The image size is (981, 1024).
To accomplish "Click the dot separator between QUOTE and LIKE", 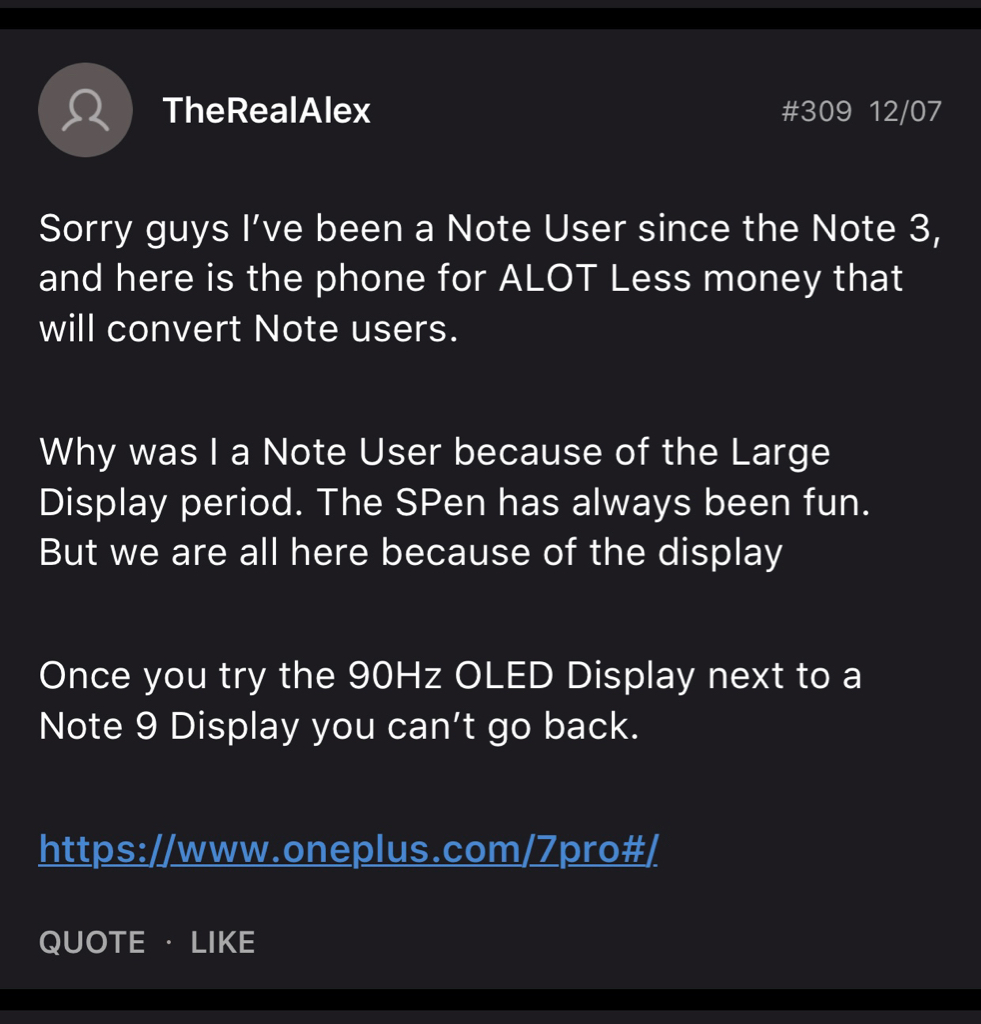I will (168, 942).
